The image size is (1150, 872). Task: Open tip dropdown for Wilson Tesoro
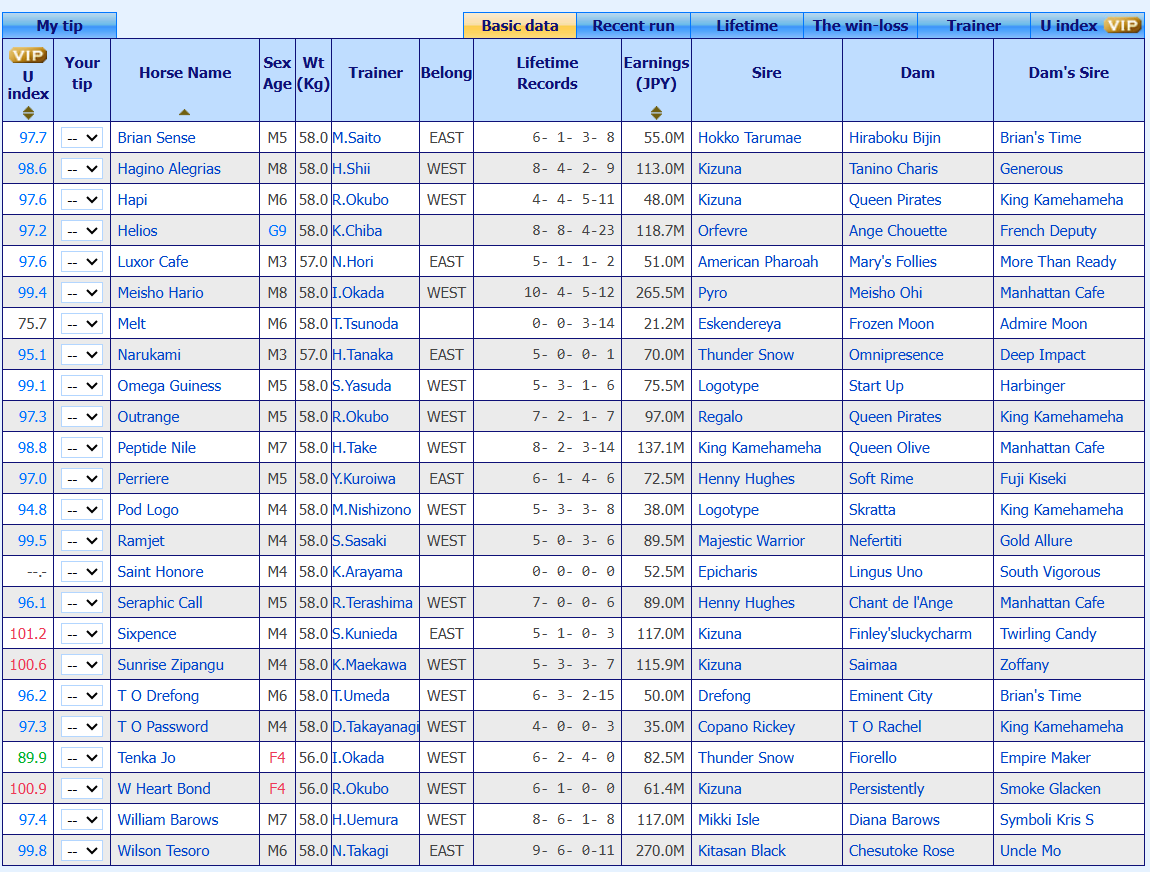pos(81,851)
